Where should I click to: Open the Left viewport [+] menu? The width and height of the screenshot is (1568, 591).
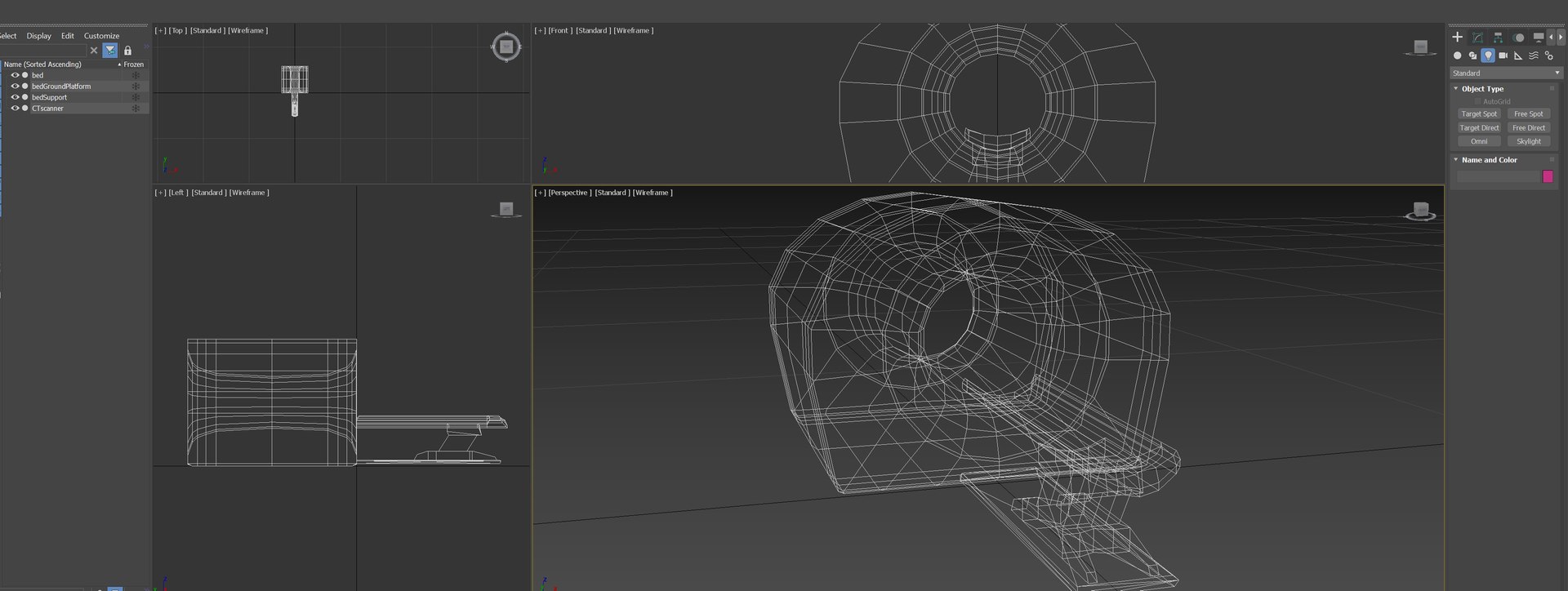pos(160,193)
